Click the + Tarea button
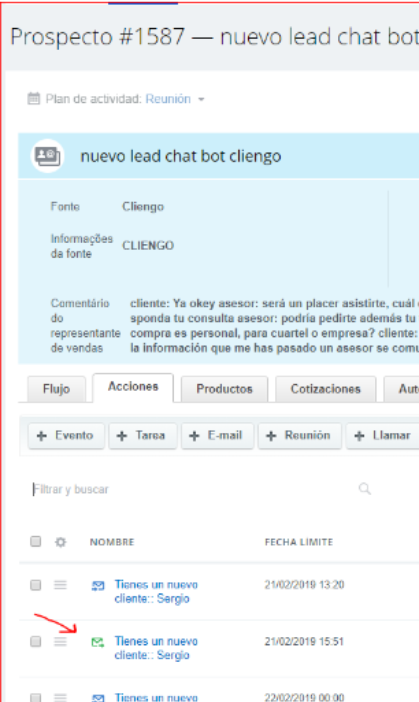The height and width of the screenshot is (702, 419). [x=143, y=436]
